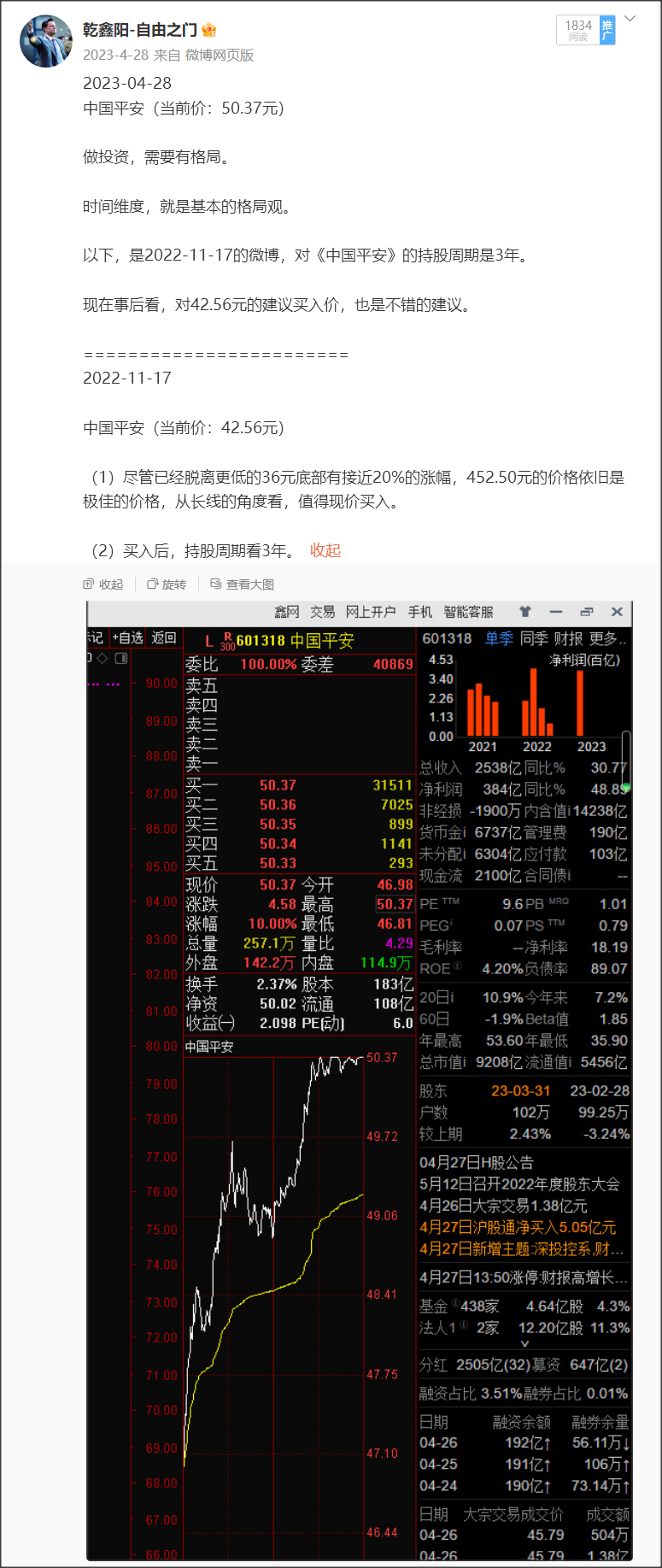The image size is (662, 1568).
Task: Open the 5月12日召开2022年度股东大会 notice
Action: coord(519,1183)
